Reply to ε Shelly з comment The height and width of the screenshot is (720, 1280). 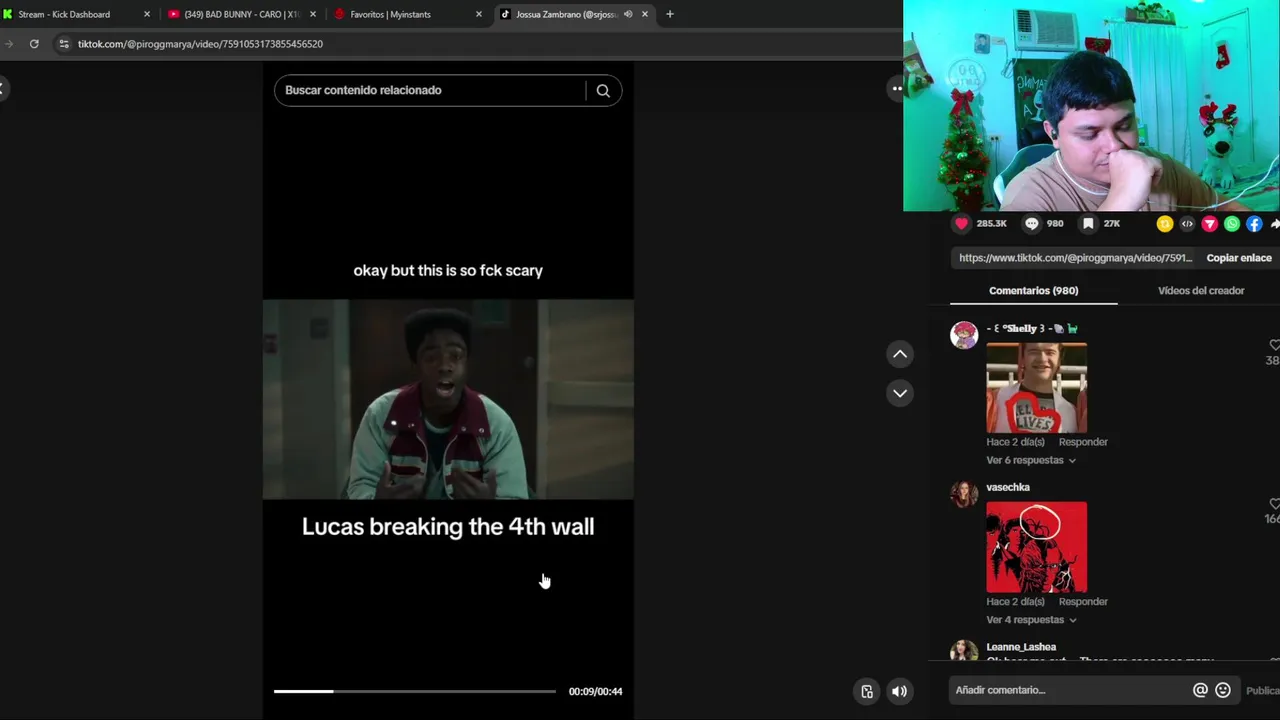tap(1083, 442)
